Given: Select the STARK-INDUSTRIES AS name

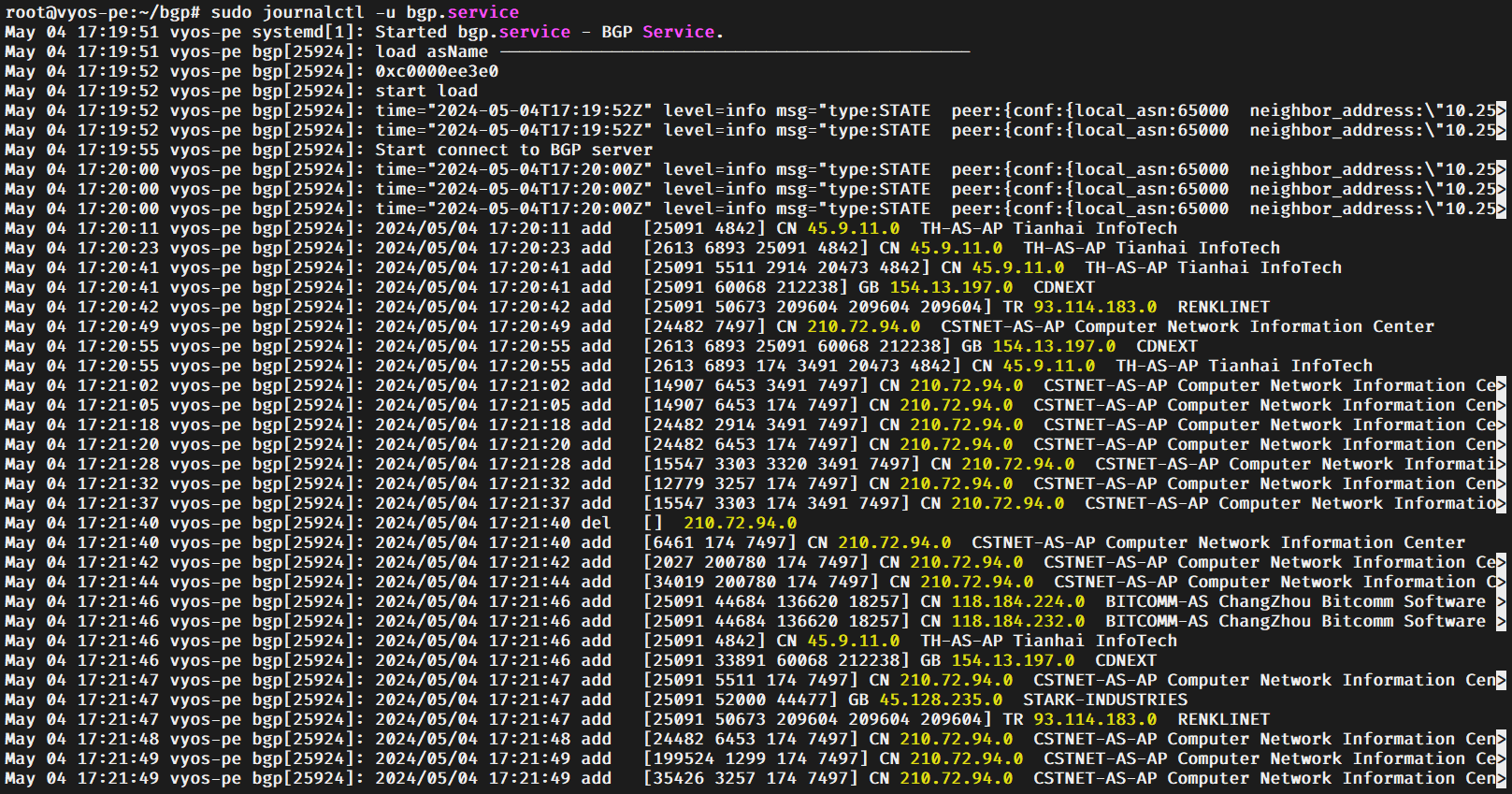Looking at the screenshot, I should pos(1105,700).
